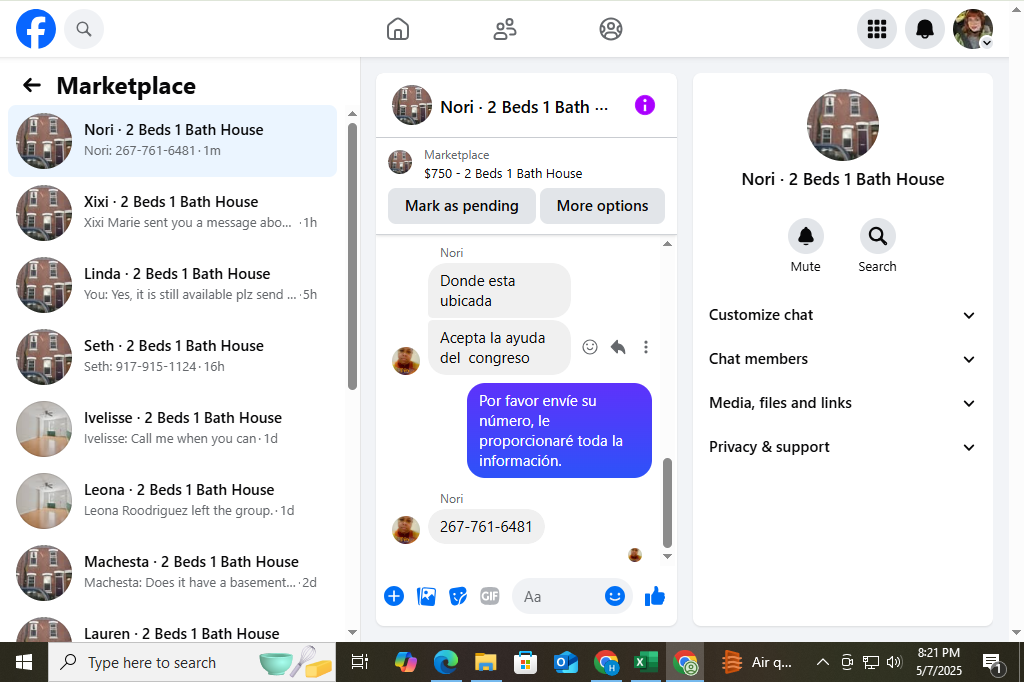Viewport: 1024px width, 682px height.
Task: Click Mark as pending button
Action: [462, 206]
